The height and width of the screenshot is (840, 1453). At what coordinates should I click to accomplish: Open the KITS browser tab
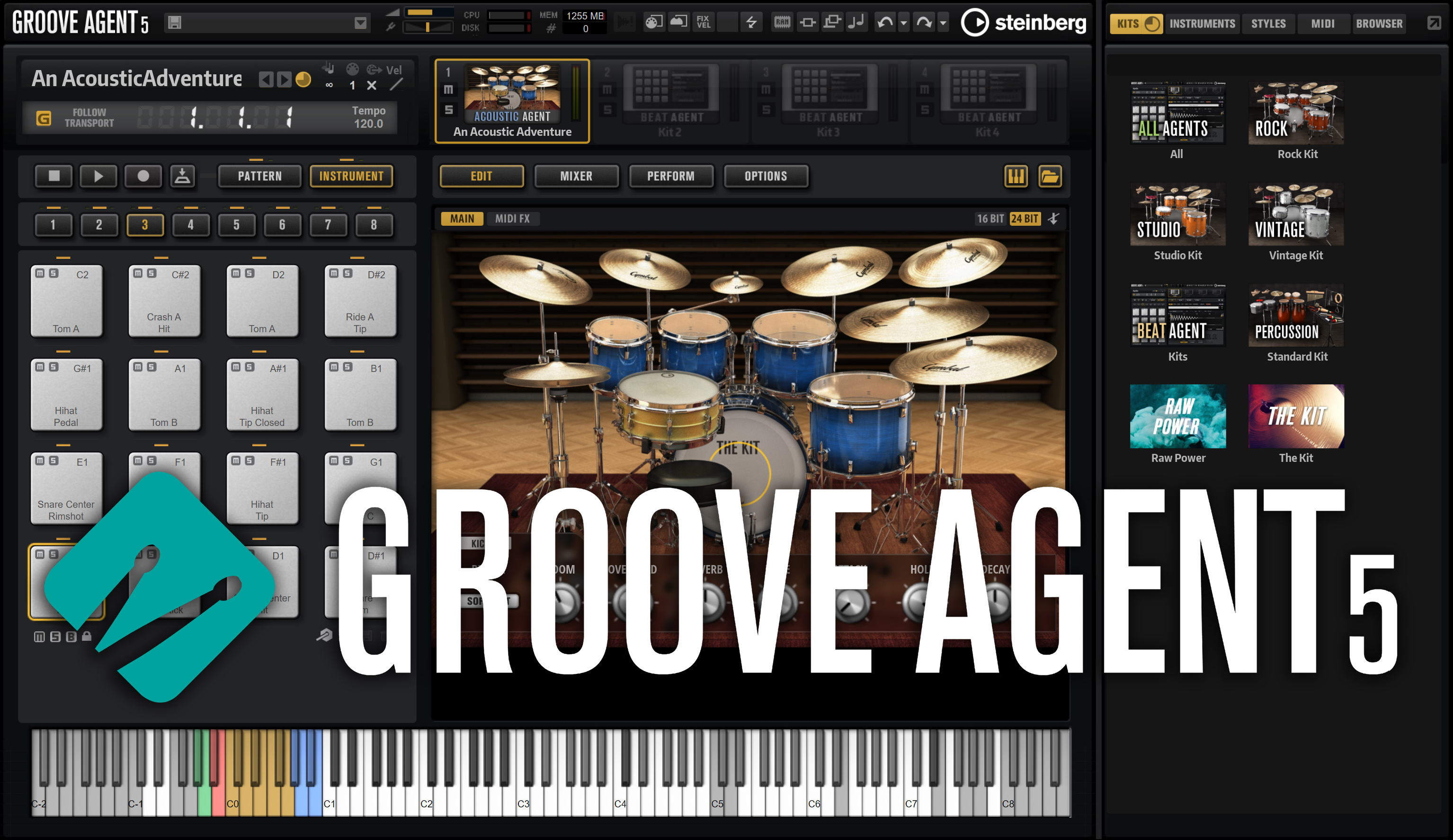point(1136,24)
